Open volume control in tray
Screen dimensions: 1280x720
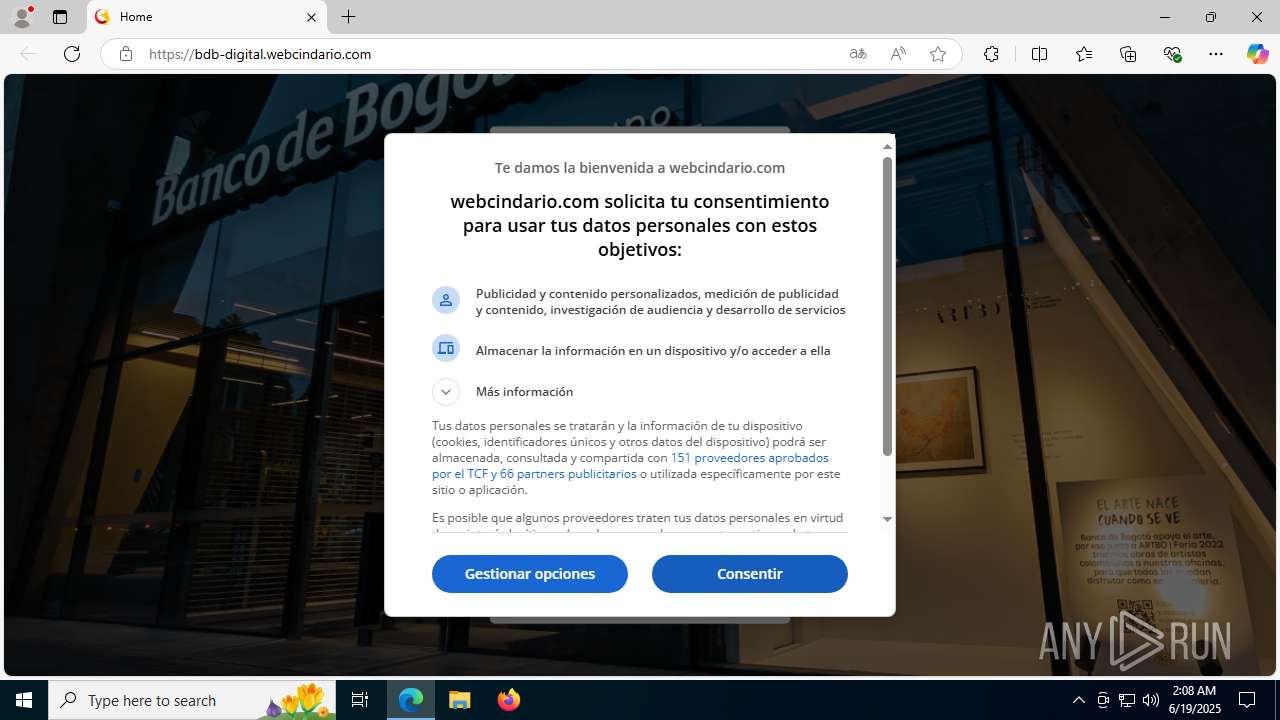pos(1151,700)
